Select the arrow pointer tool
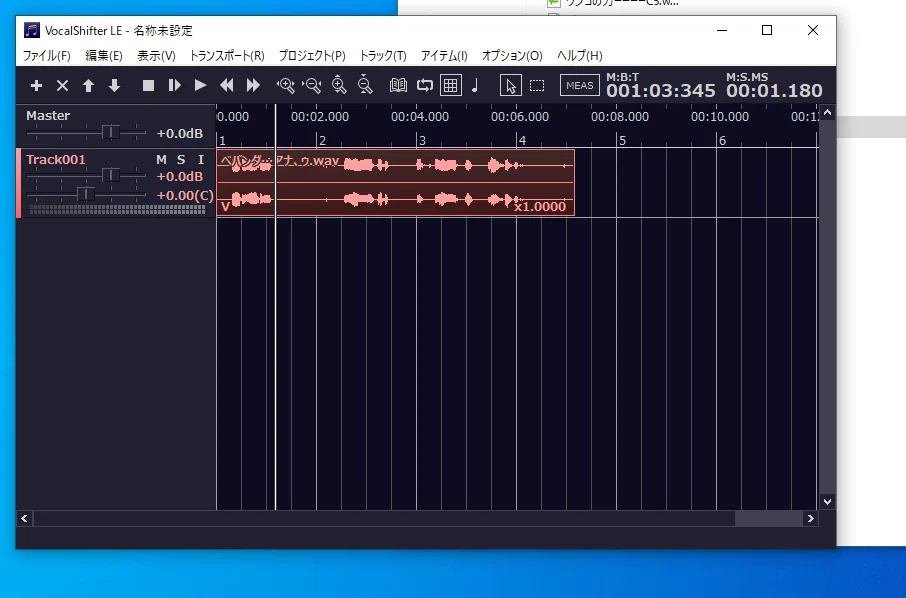 point(511,86)
